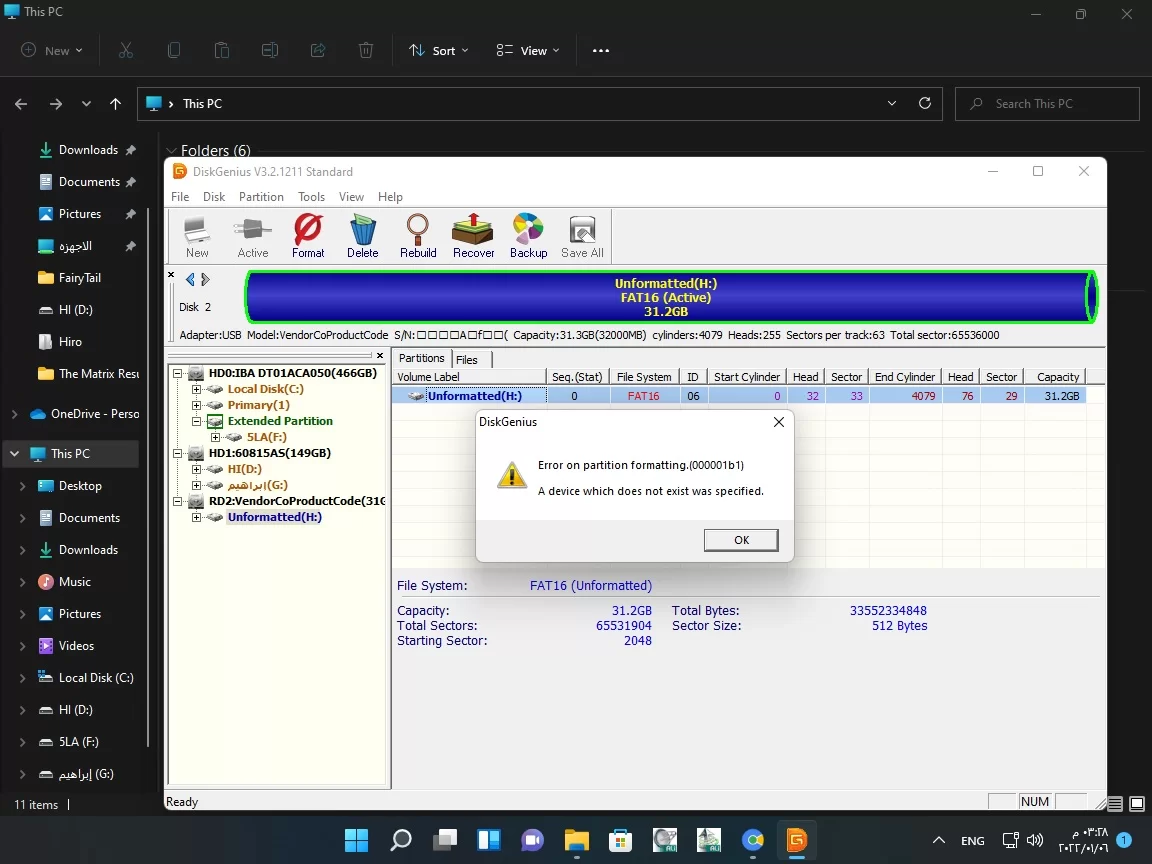Viewport: 1152px width, 864px height.
Task: Open the Tools menu
Action: click(x=311, y=197)
